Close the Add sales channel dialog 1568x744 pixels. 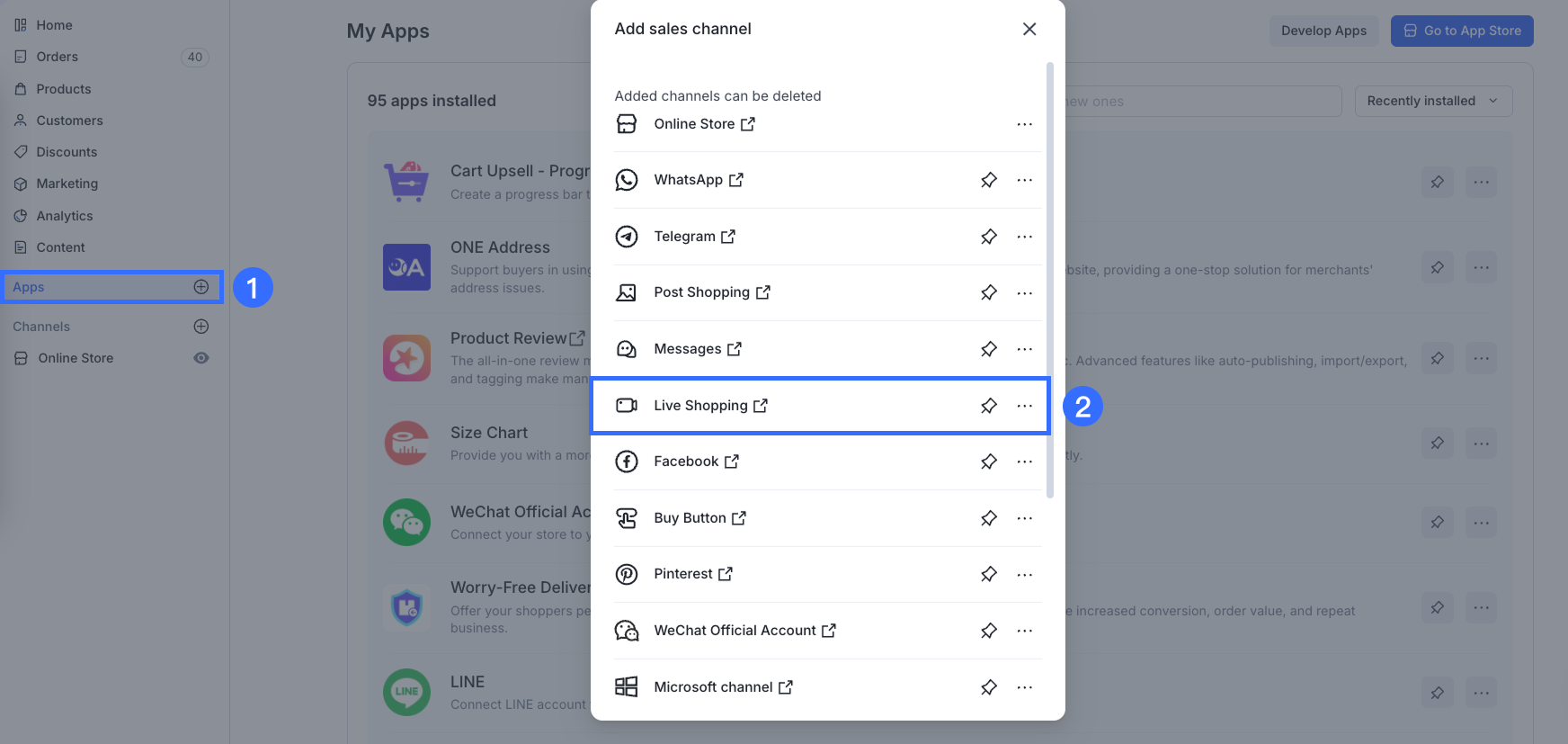point(1029,29)
